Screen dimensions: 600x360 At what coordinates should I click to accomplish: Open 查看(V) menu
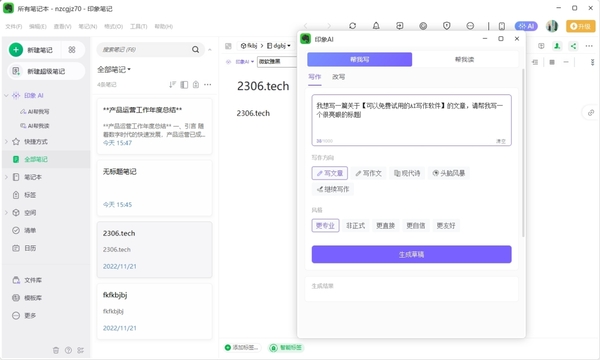[x=62, y=26]
